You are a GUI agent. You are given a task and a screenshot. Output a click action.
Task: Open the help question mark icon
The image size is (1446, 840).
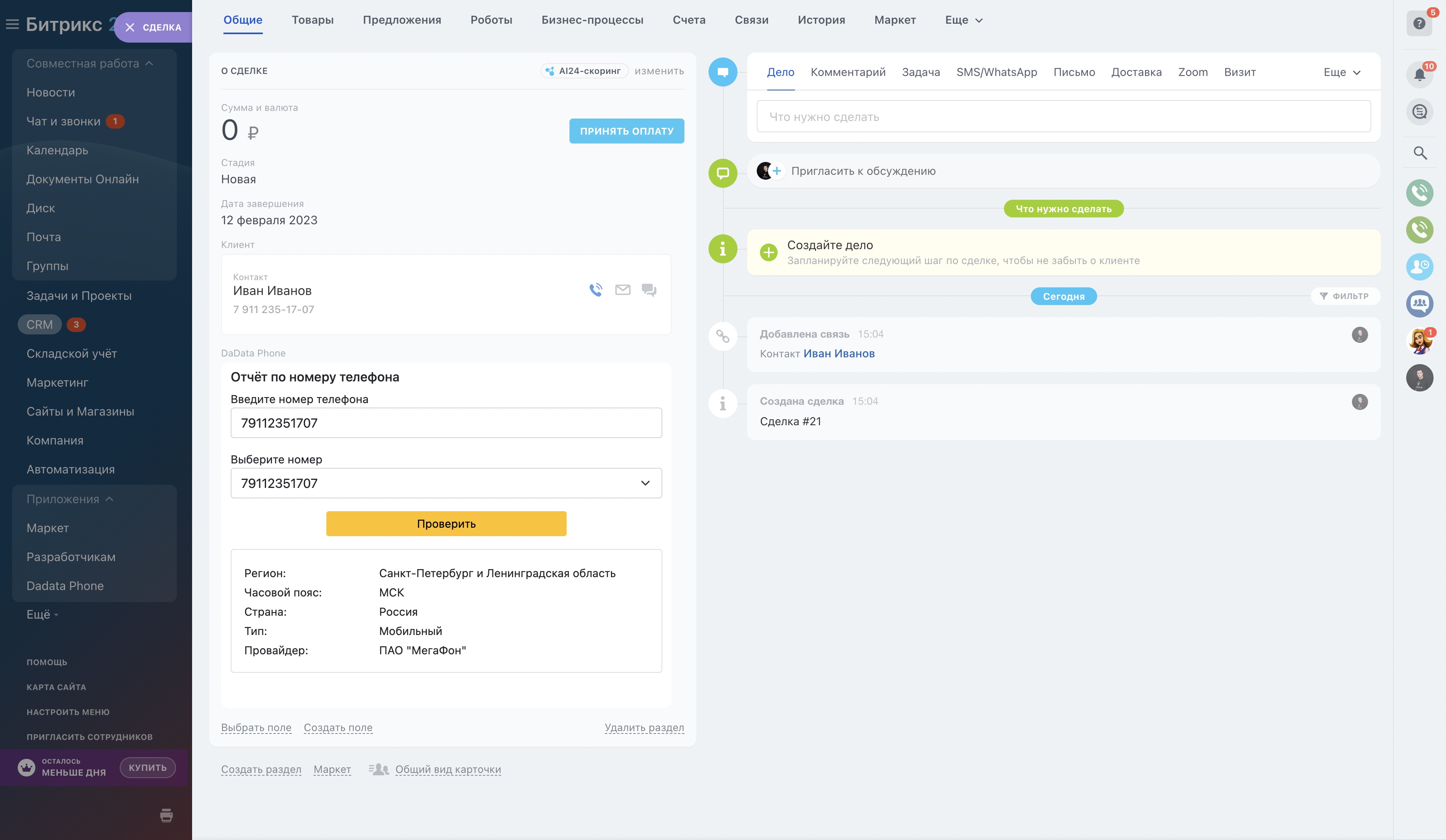[1419, 24]
